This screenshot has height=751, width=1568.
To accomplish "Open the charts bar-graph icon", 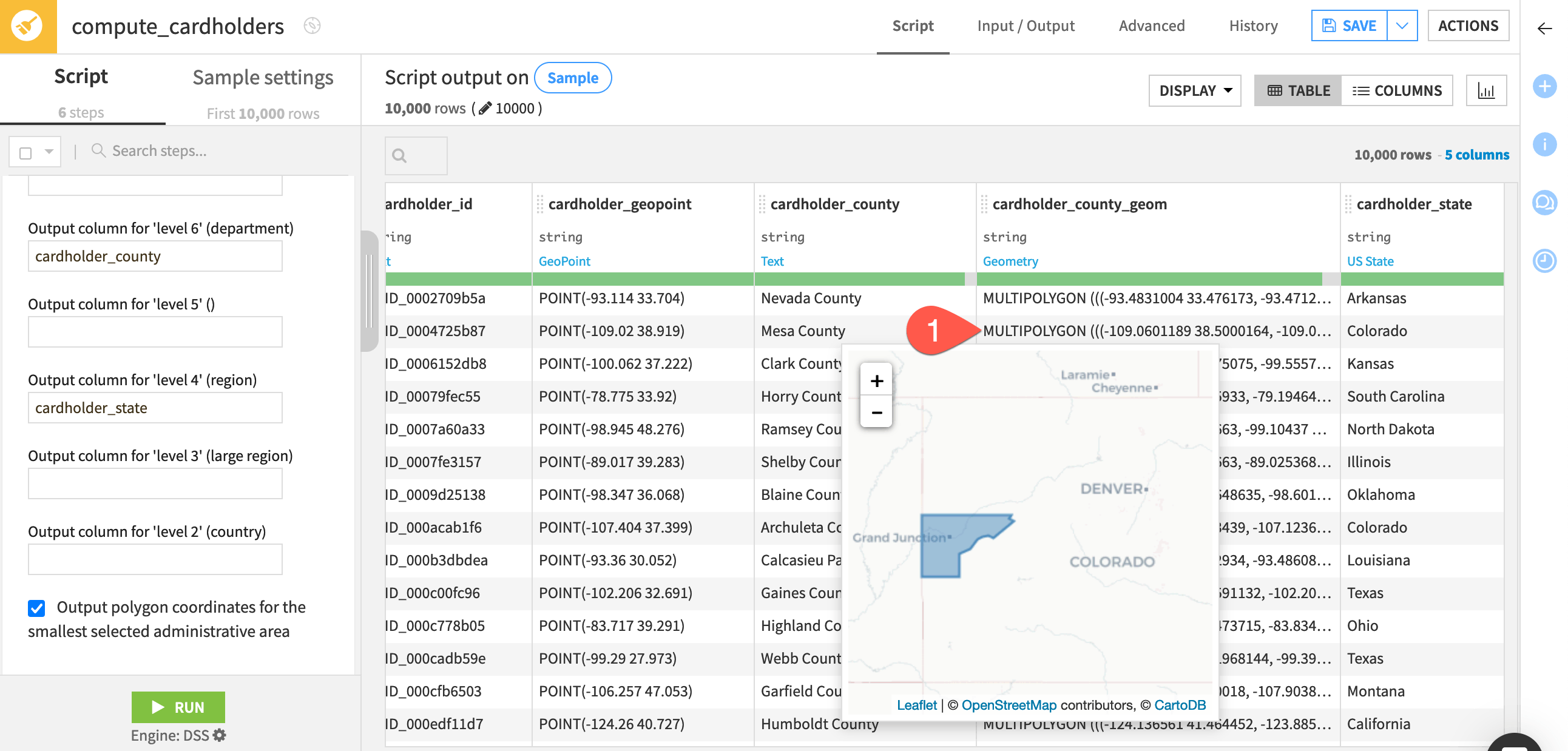I will coord(1486,90).
